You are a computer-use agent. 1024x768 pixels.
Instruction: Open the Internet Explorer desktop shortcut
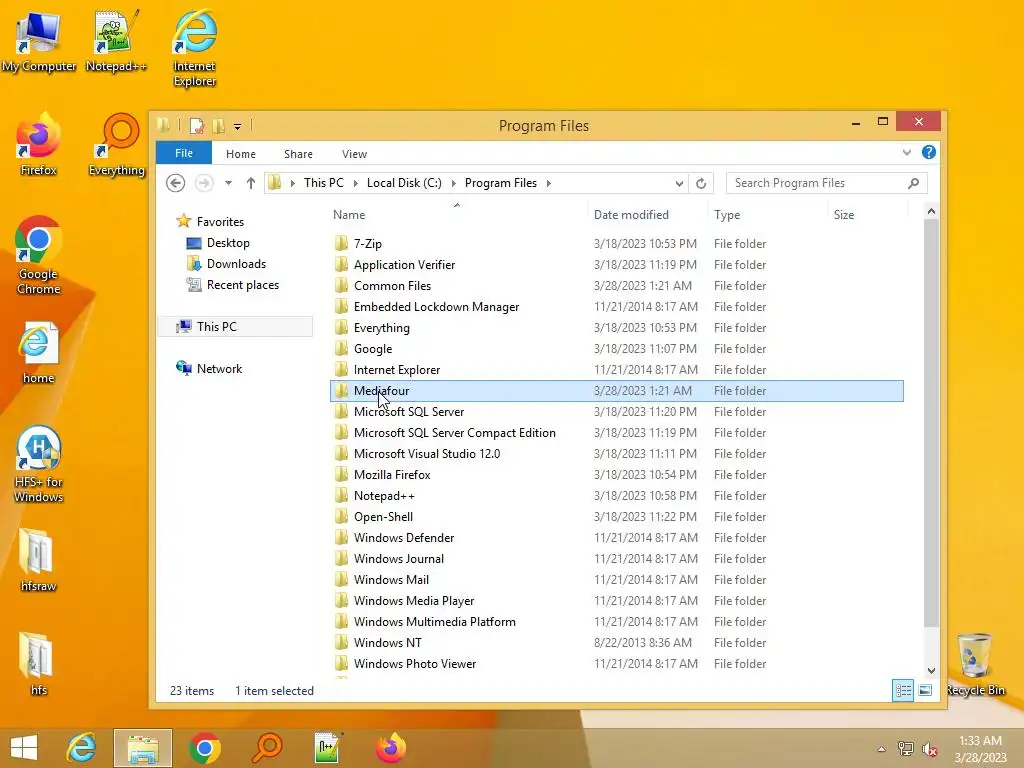coord(195,49)
